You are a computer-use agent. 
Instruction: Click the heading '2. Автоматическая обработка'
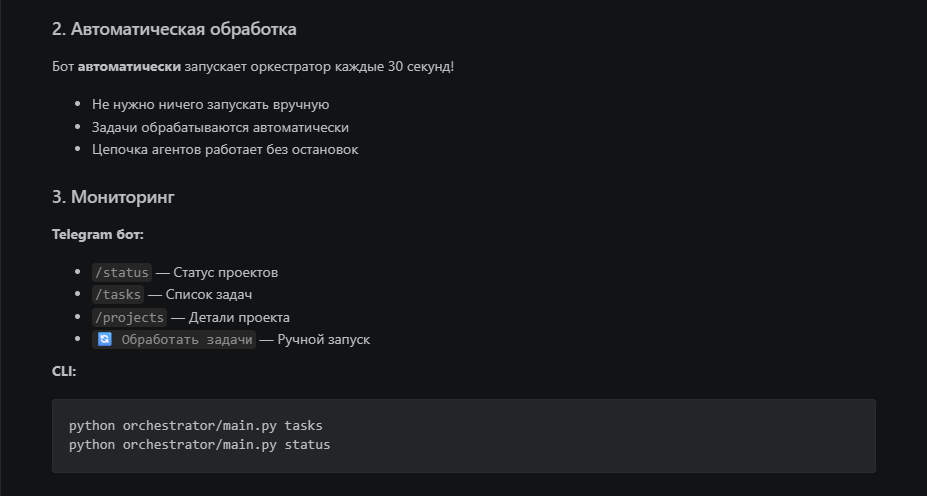coord(174,30)
